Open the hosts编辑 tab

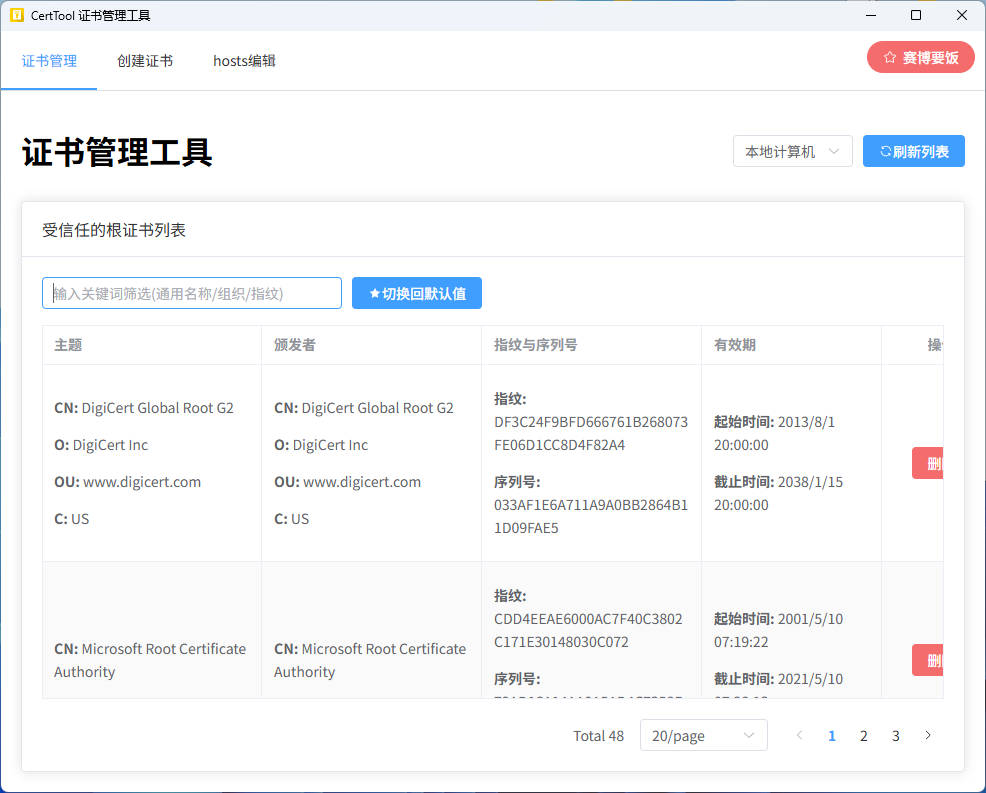tap(244, 61)
